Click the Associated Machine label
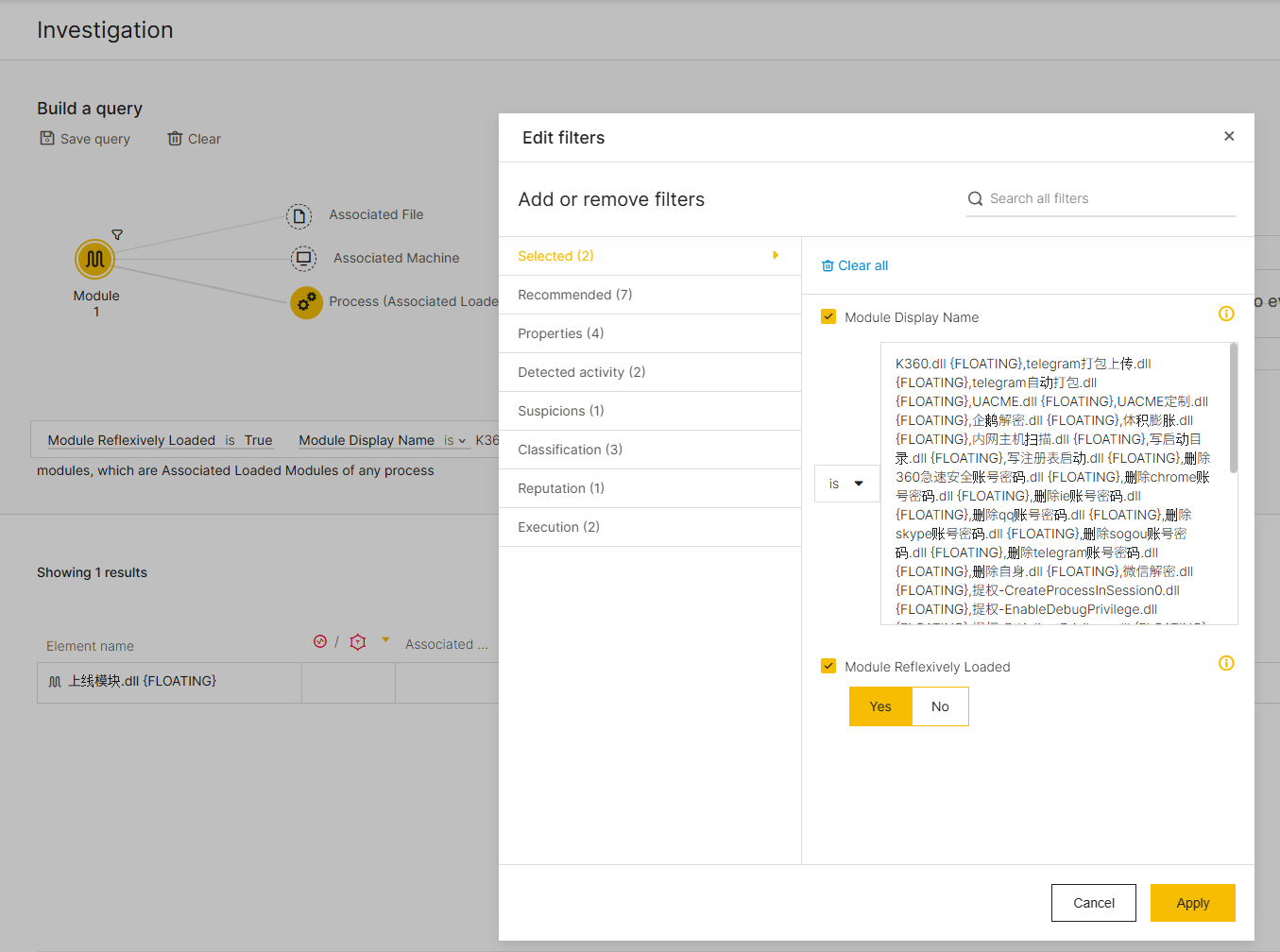The height and width of the screenshot is (952, 1280). pos(396,258)
